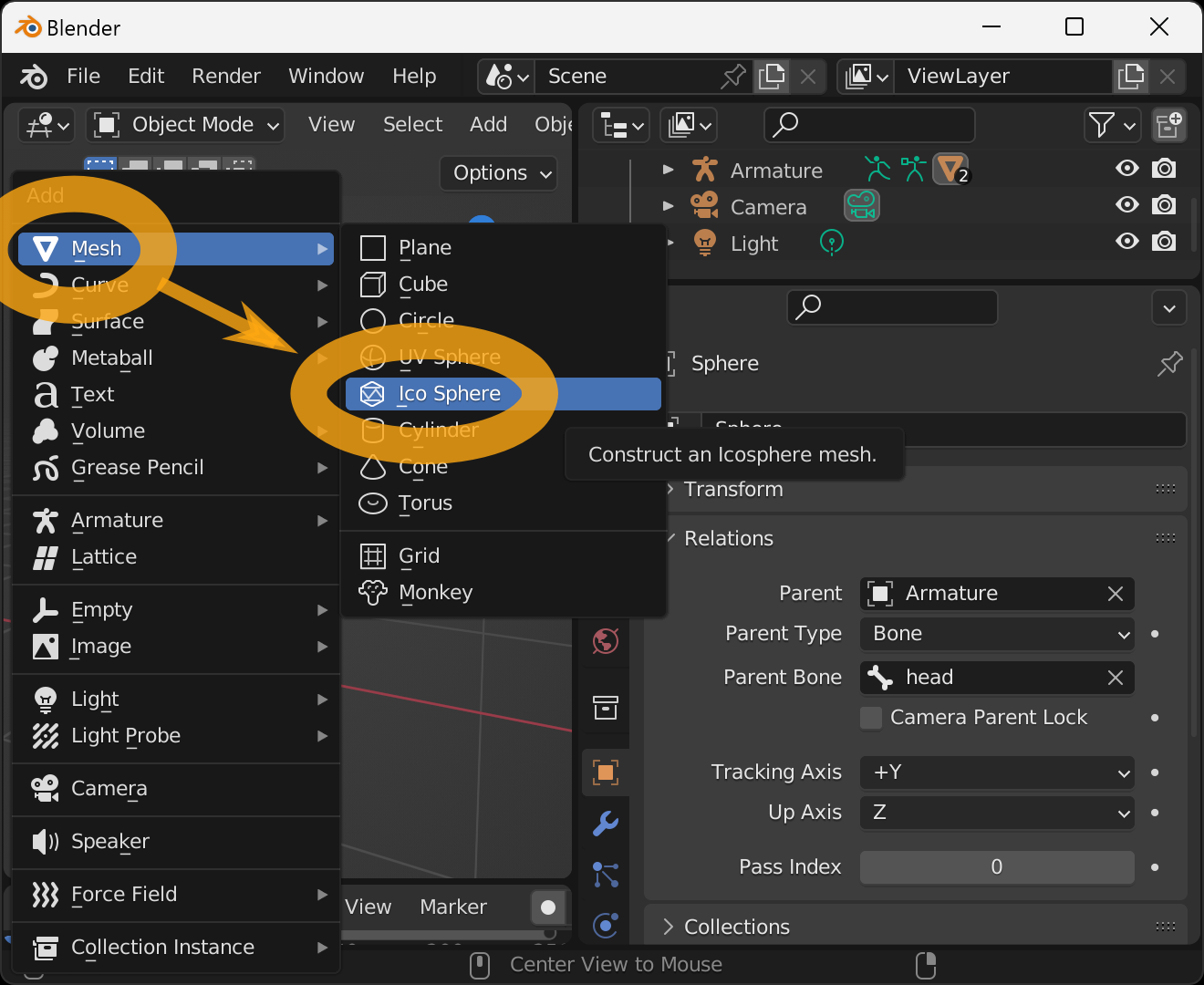
Task: Toggle pin on Sphere properties
Action: tap(1169, 364)
